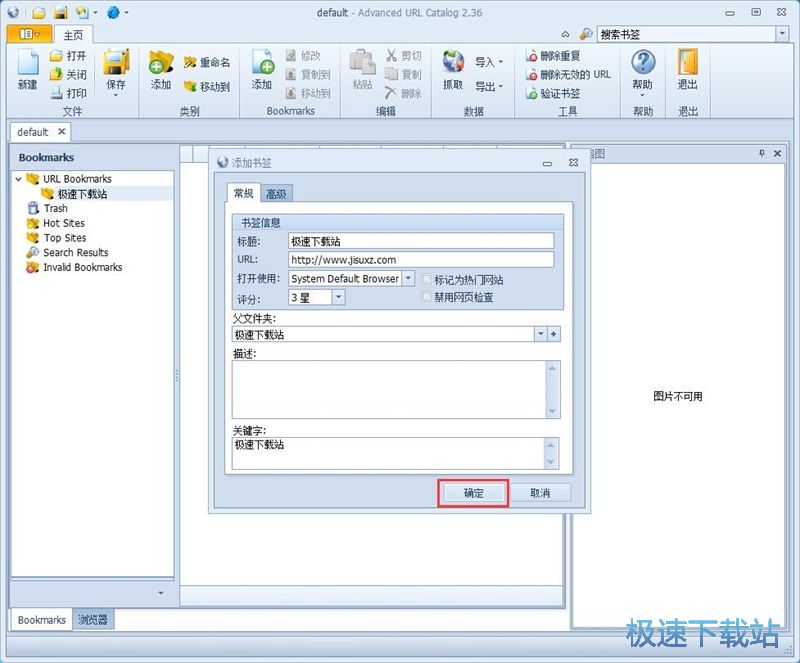Click in the 描述 description text area
800x663 pixels.
[389, 389]
